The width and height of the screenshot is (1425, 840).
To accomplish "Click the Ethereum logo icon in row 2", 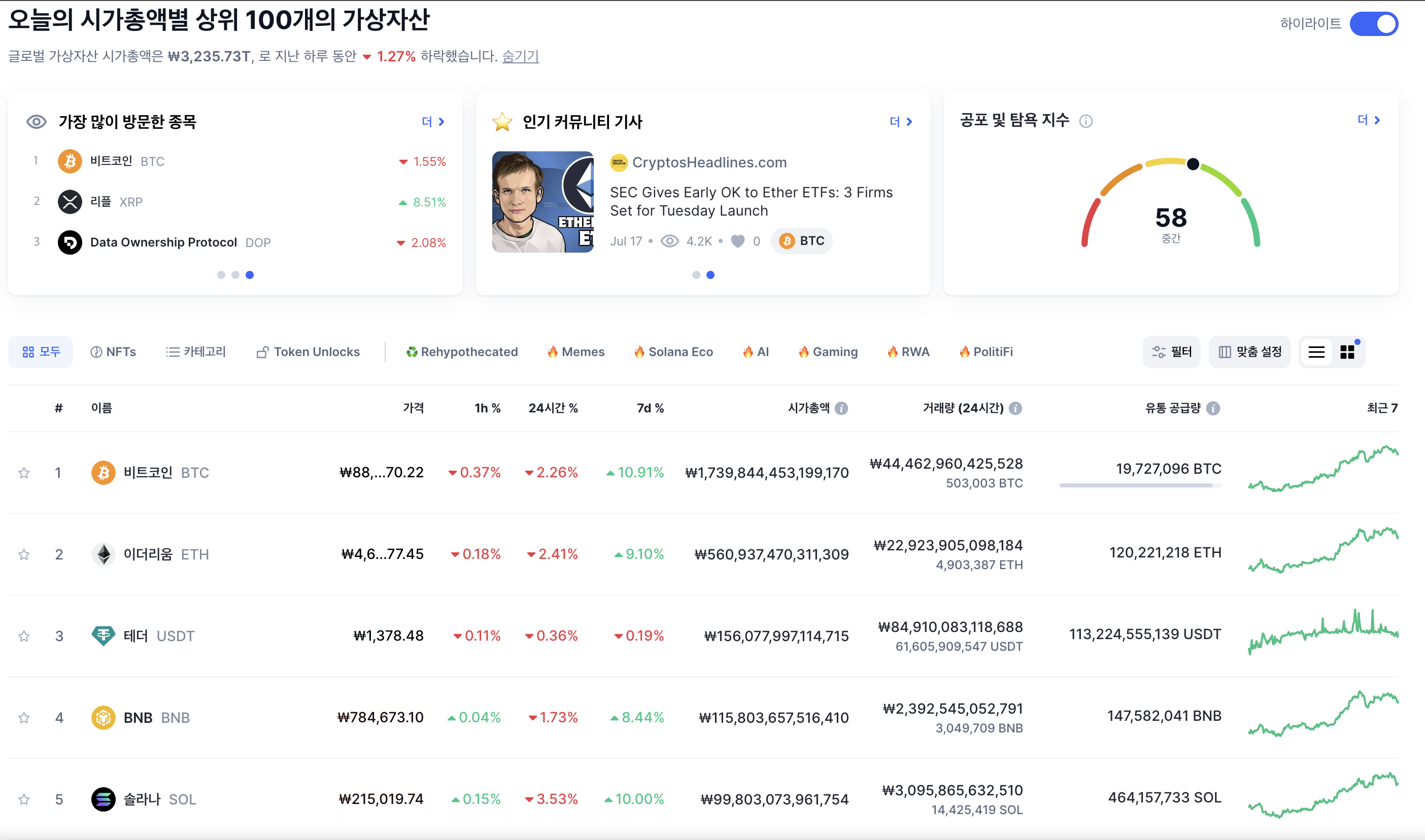I will click(x=103, y=554).
